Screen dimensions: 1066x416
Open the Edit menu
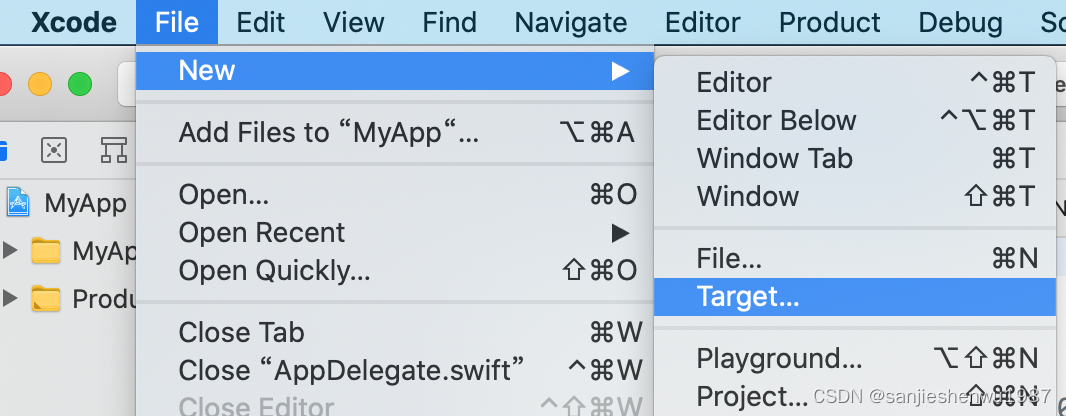tap(261, 22)
